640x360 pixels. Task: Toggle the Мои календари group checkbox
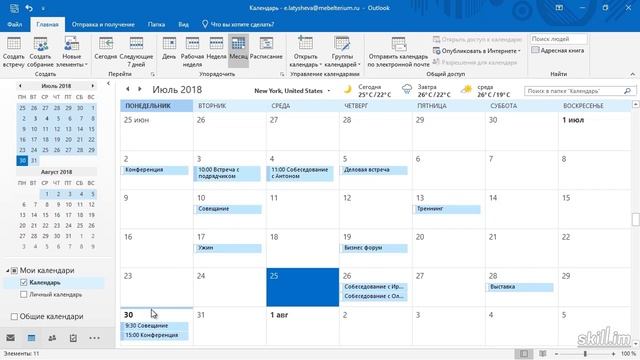[x=14, y=271]
